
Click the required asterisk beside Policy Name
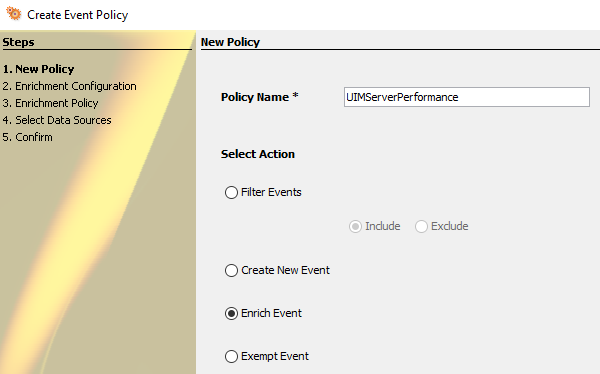295,95
